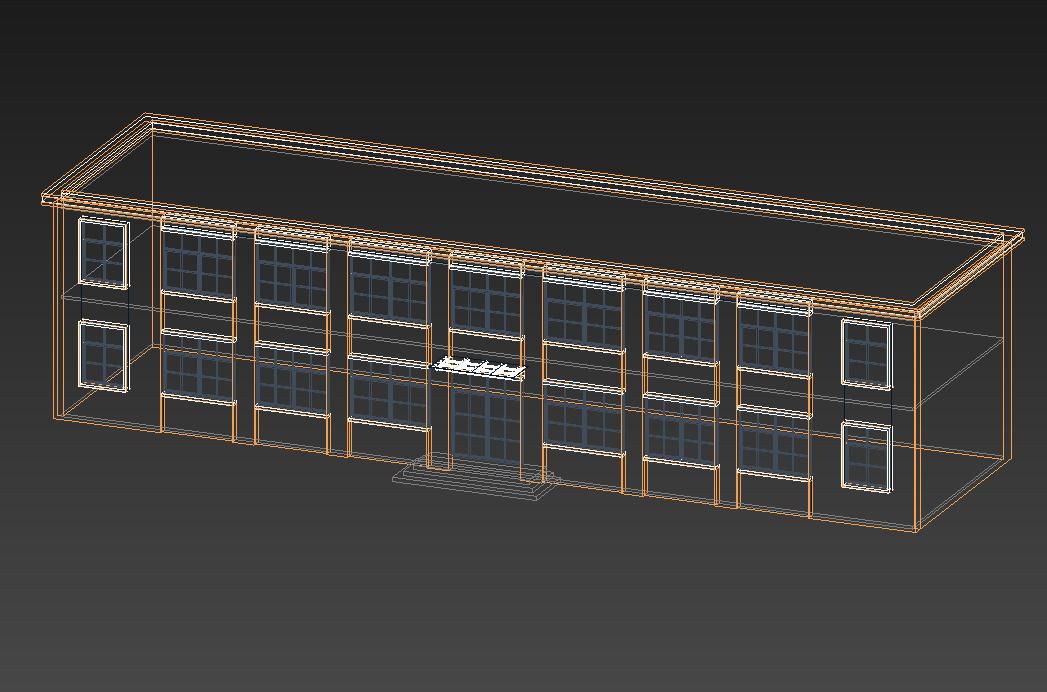Click the entrance steps at the building base
The height and width of the screenshot is (692, 1047).
[x=472, y=480]
